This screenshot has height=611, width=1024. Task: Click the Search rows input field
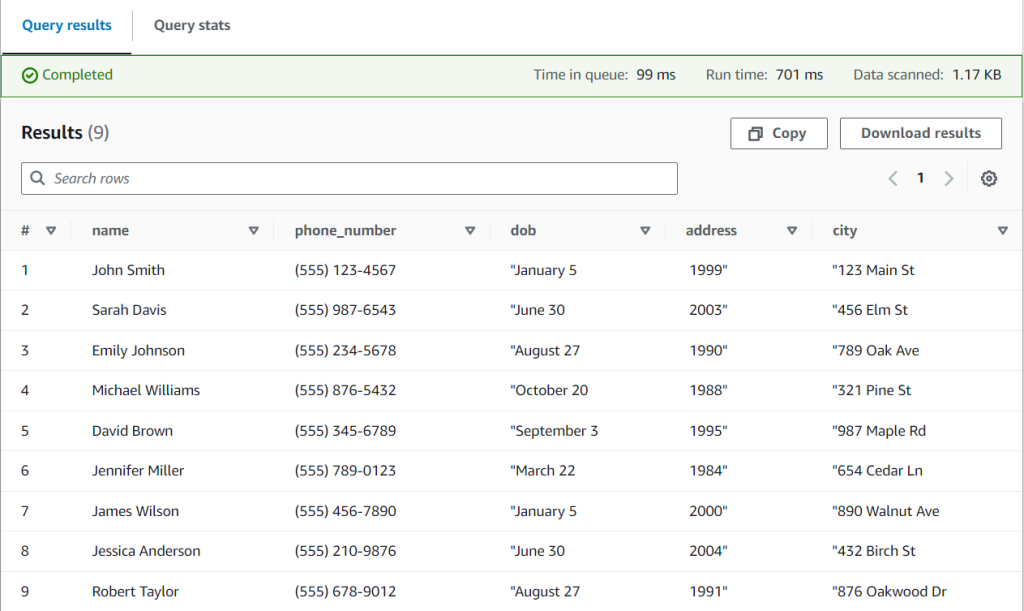(x=350, y=178)
